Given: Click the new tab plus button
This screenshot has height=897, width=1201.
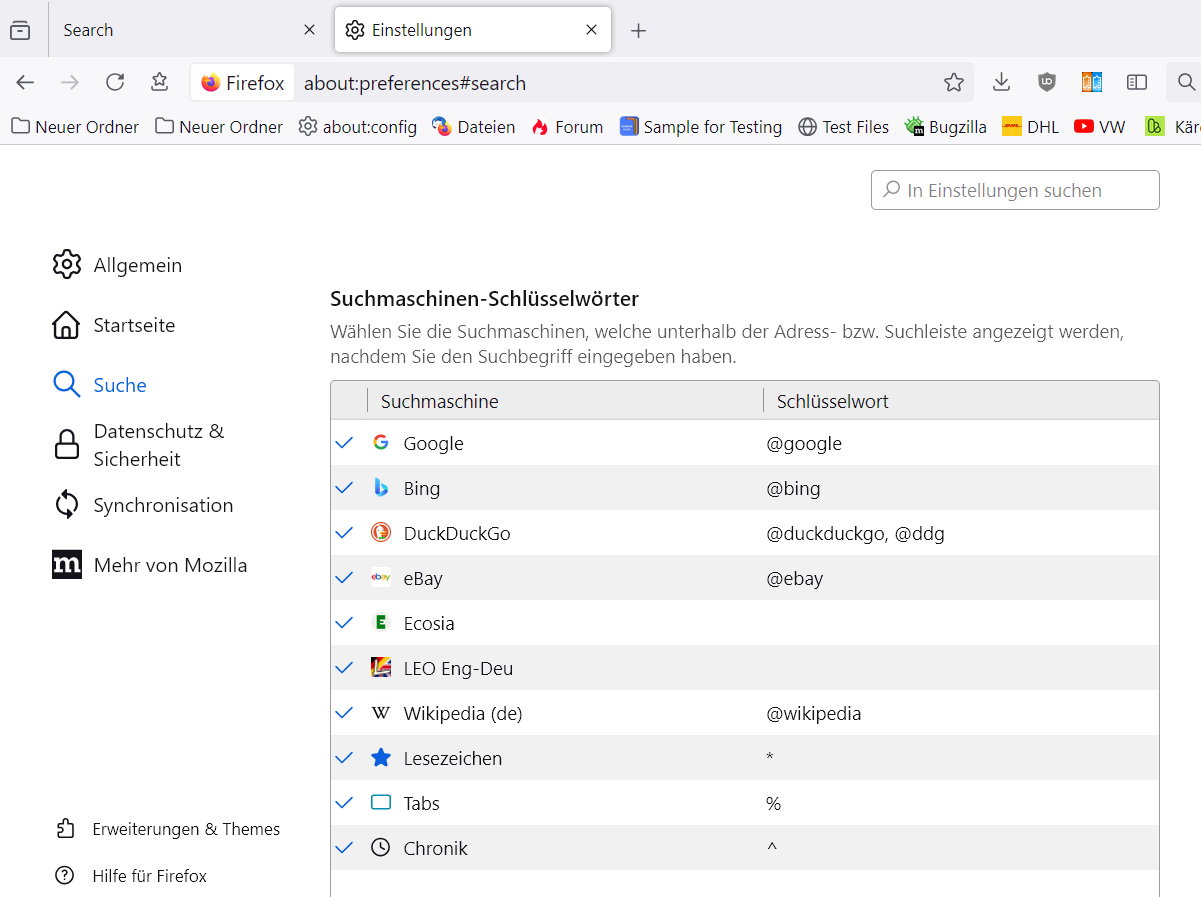Looking at the screenshot, I should [x=639, y=30].
